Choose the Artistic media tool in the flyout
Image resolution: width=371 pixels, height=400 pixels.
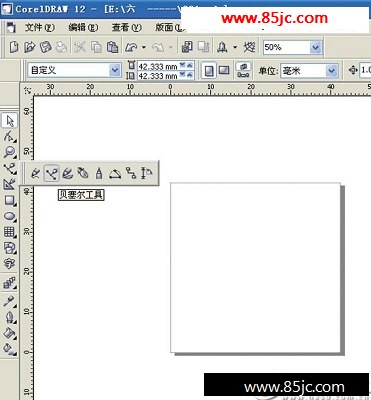(67, 173)
